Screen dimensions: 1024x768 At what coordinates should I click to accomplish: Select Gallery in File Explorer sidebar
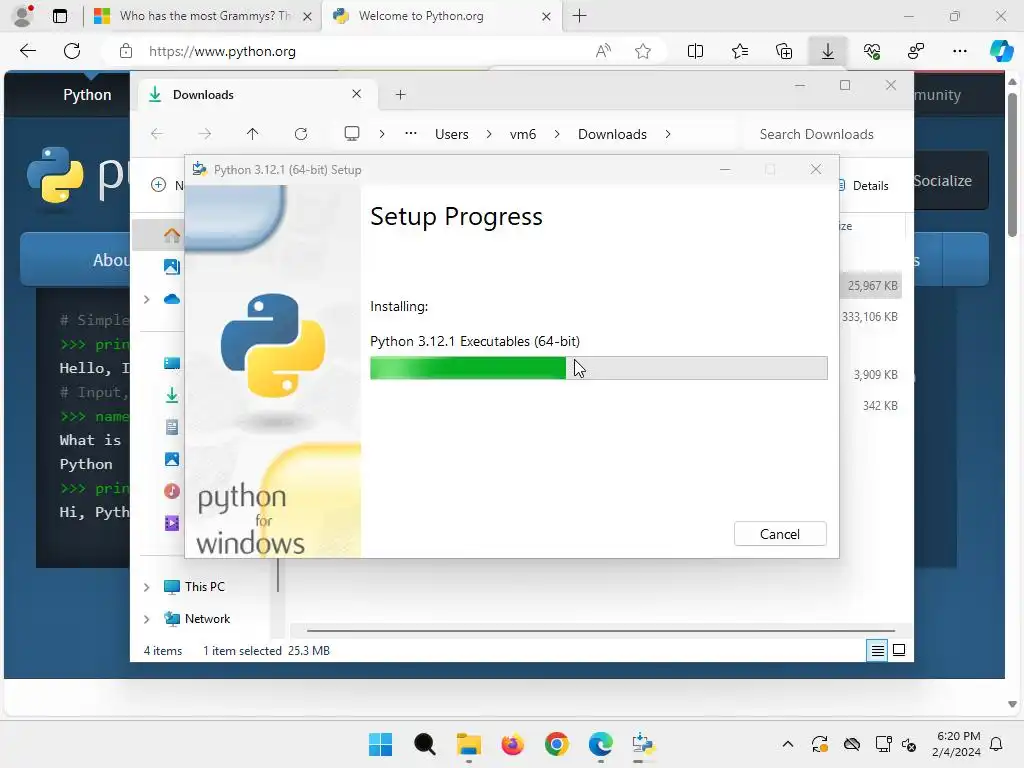click(x=172, y=266)
